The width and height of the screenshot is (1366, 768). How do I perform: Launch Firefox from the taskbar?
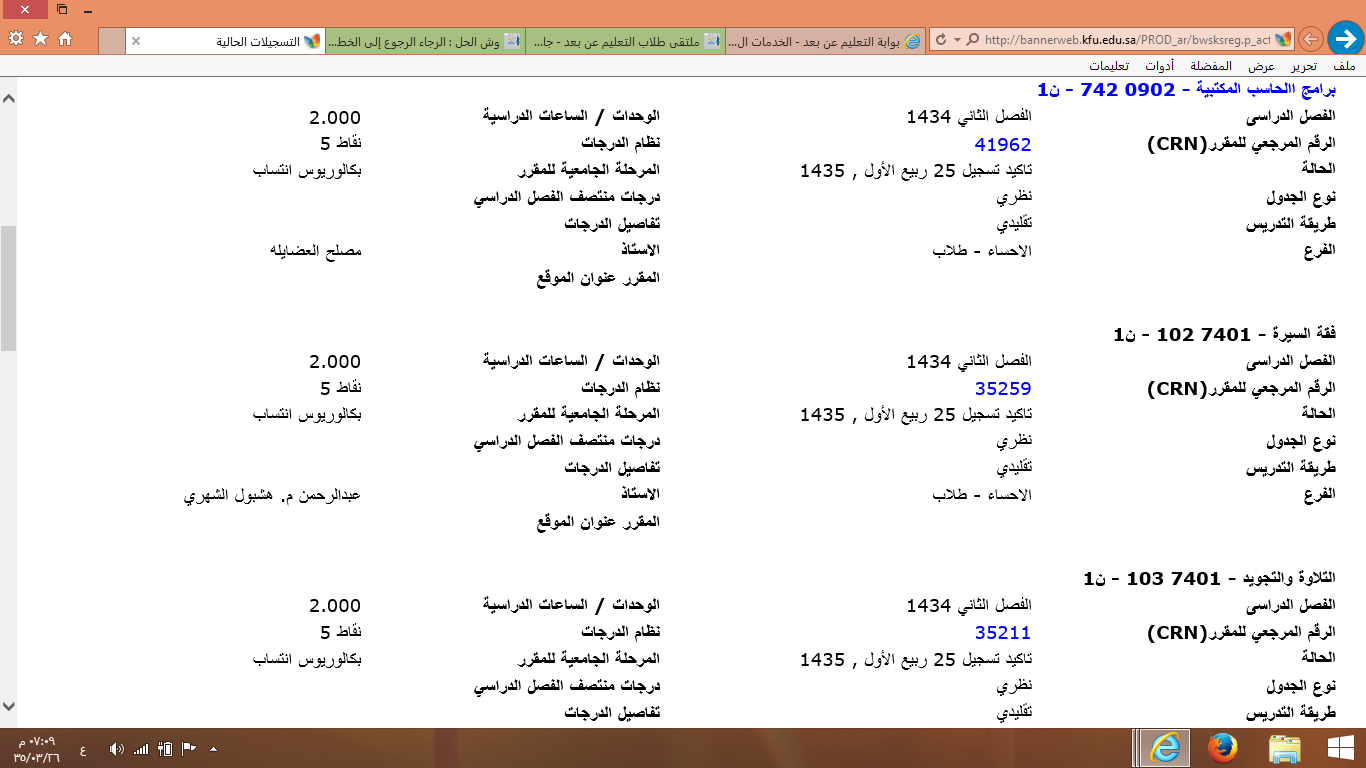1222,748
